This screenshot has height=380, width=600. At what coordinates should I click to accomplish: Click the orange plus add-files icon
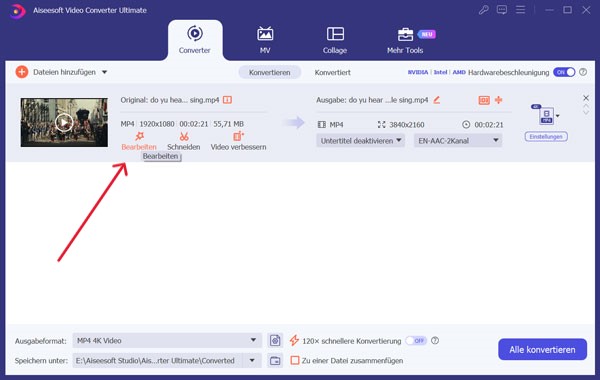click(22, 72)
